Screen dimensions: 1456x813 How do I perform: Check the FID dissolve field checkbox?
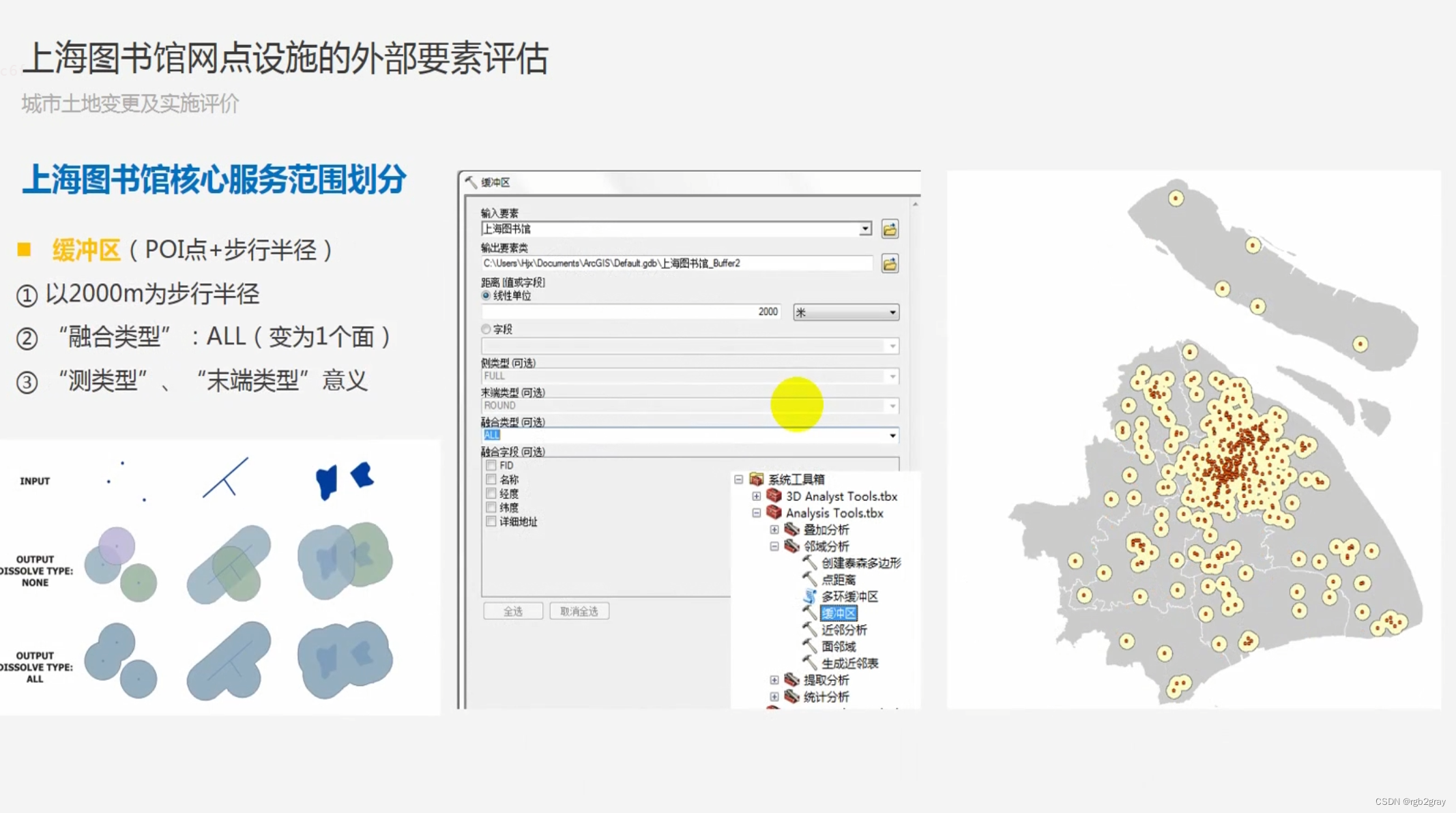[x=491, y=465]
